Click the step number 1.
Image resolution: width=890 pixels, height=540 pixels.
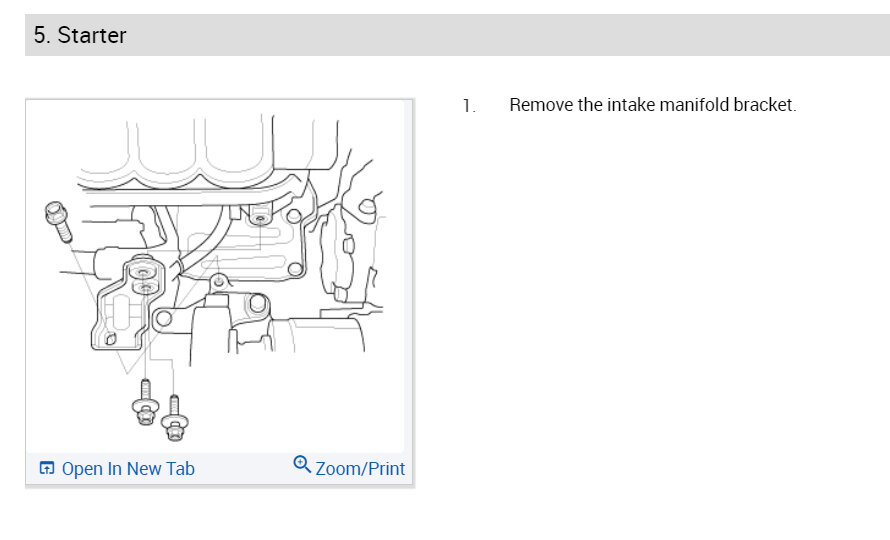point(469,106)
